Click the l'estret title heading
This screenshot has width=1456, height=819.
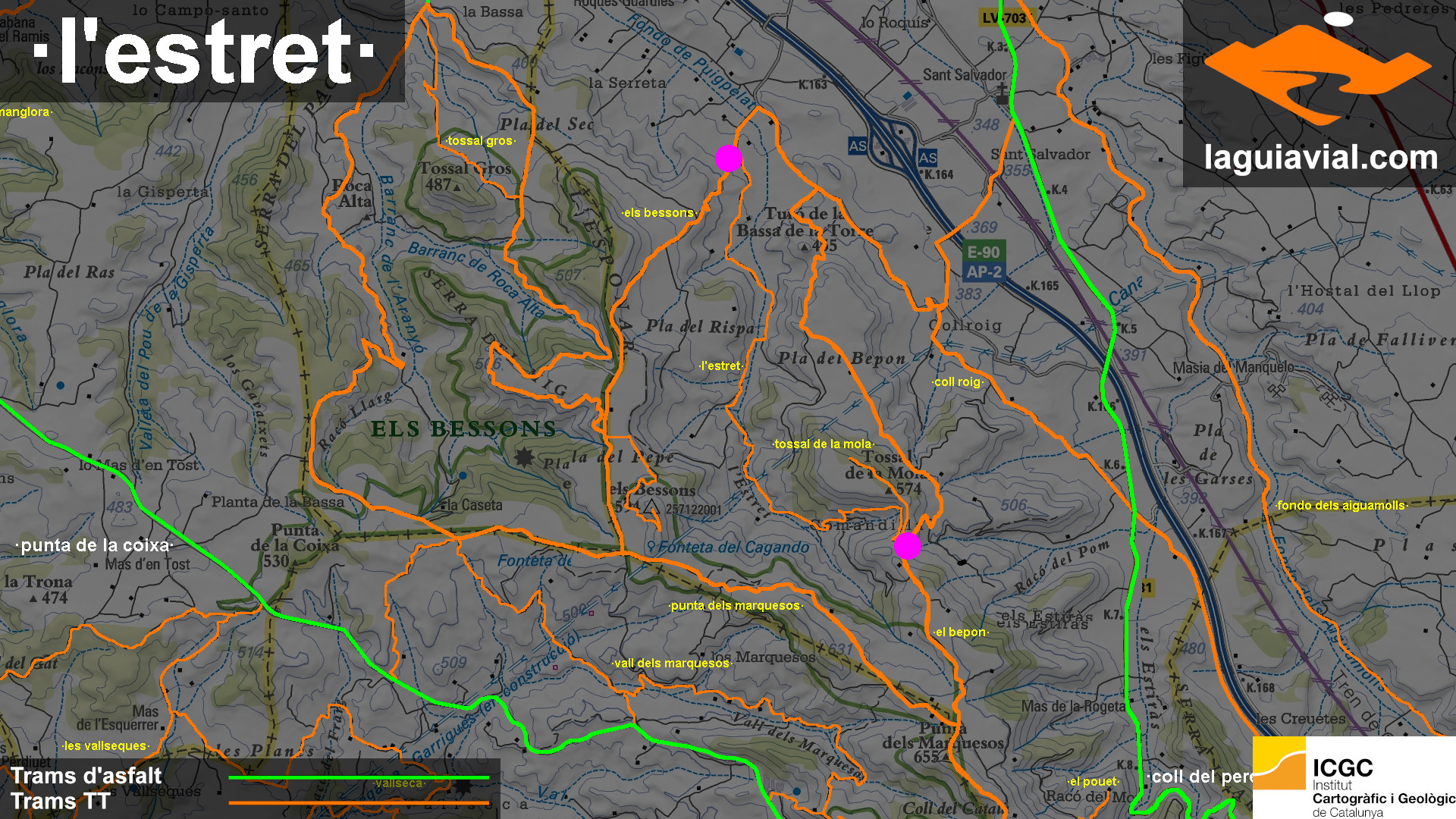pyautogui.click(x=205, y=52)
